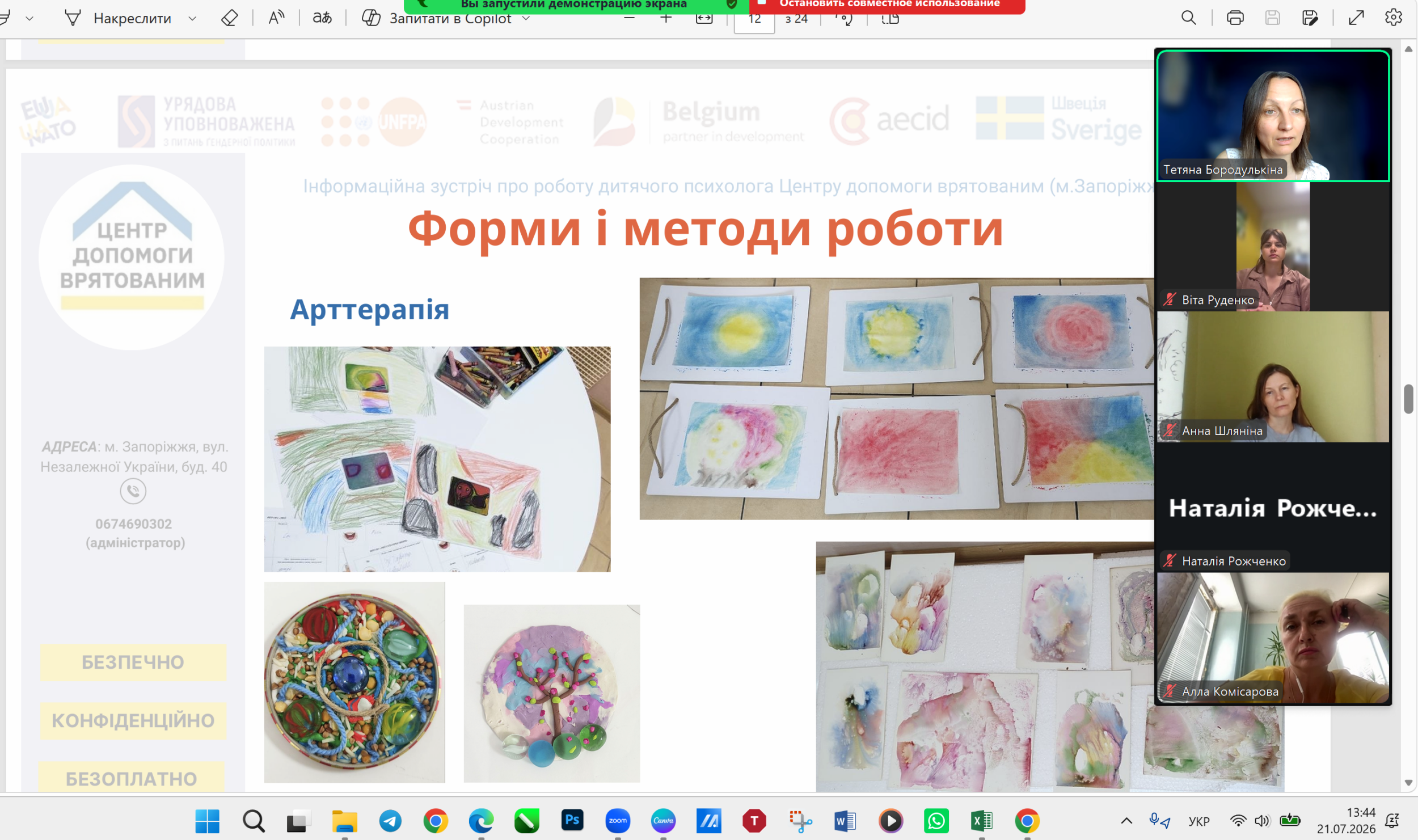This screenshot has height=840, width=1418.
Task: Click the save as icon
Action: [x=1310, y=18]
